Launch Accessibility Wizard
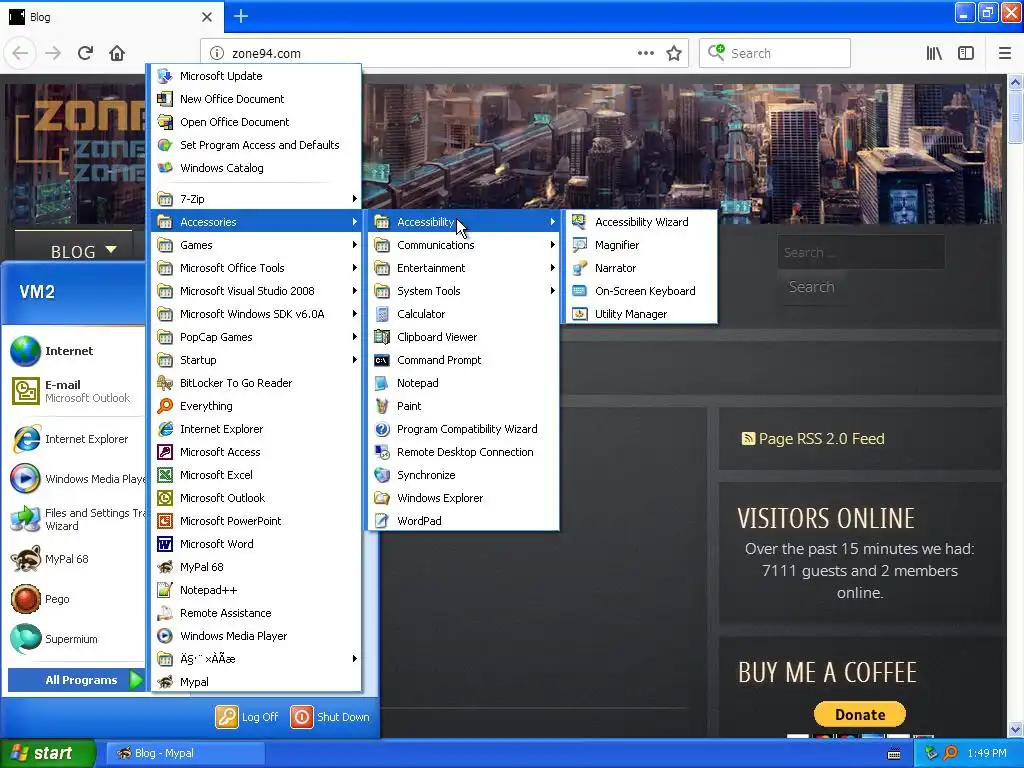Screen dimensions: 1024x768 pyautogui.click(x=641, y=222)
